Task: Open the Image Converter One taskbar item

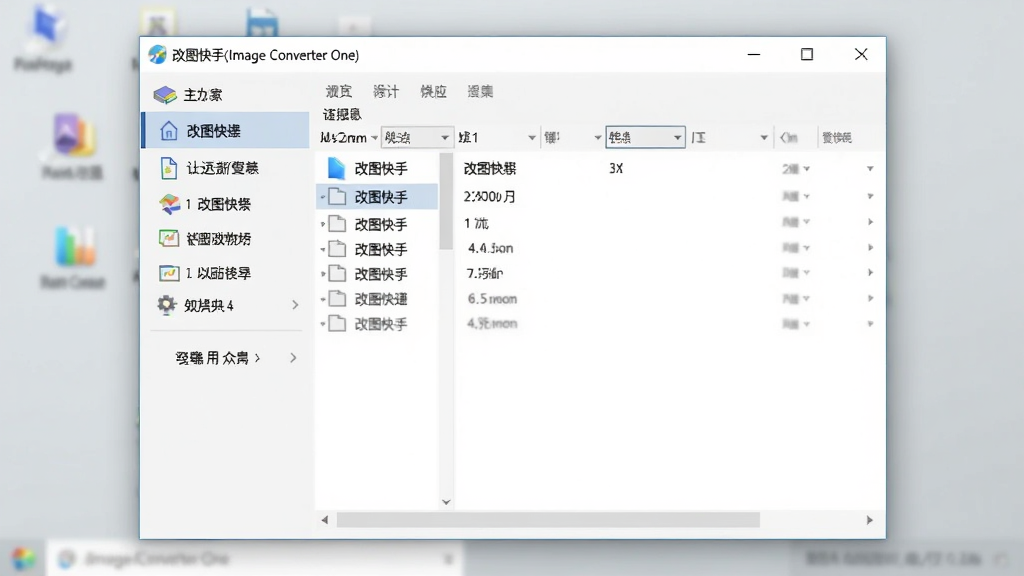Action: click(x=255, y=559)
